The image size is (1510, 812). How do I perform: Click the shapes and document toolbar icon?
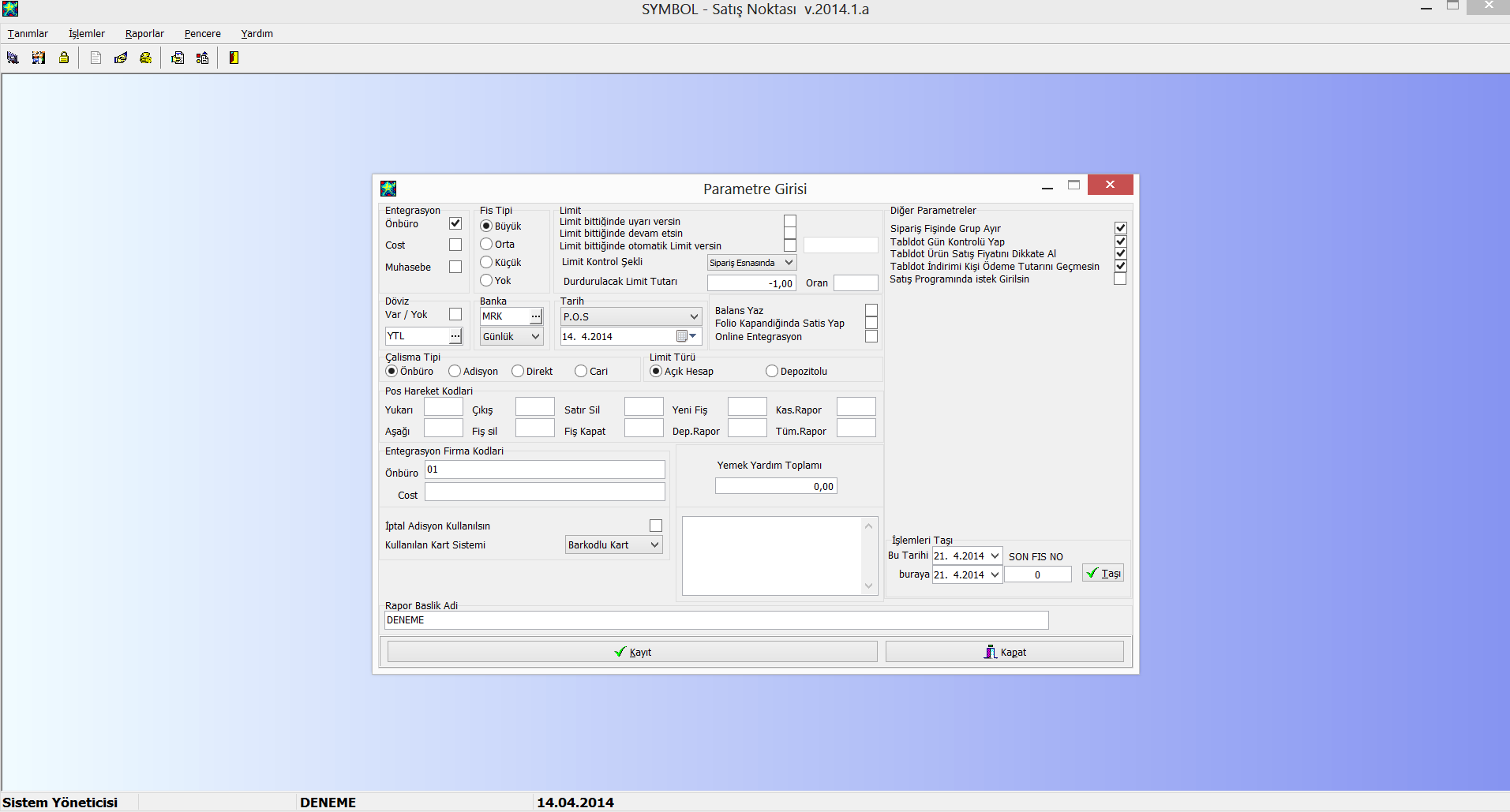[x=203, y=58]
